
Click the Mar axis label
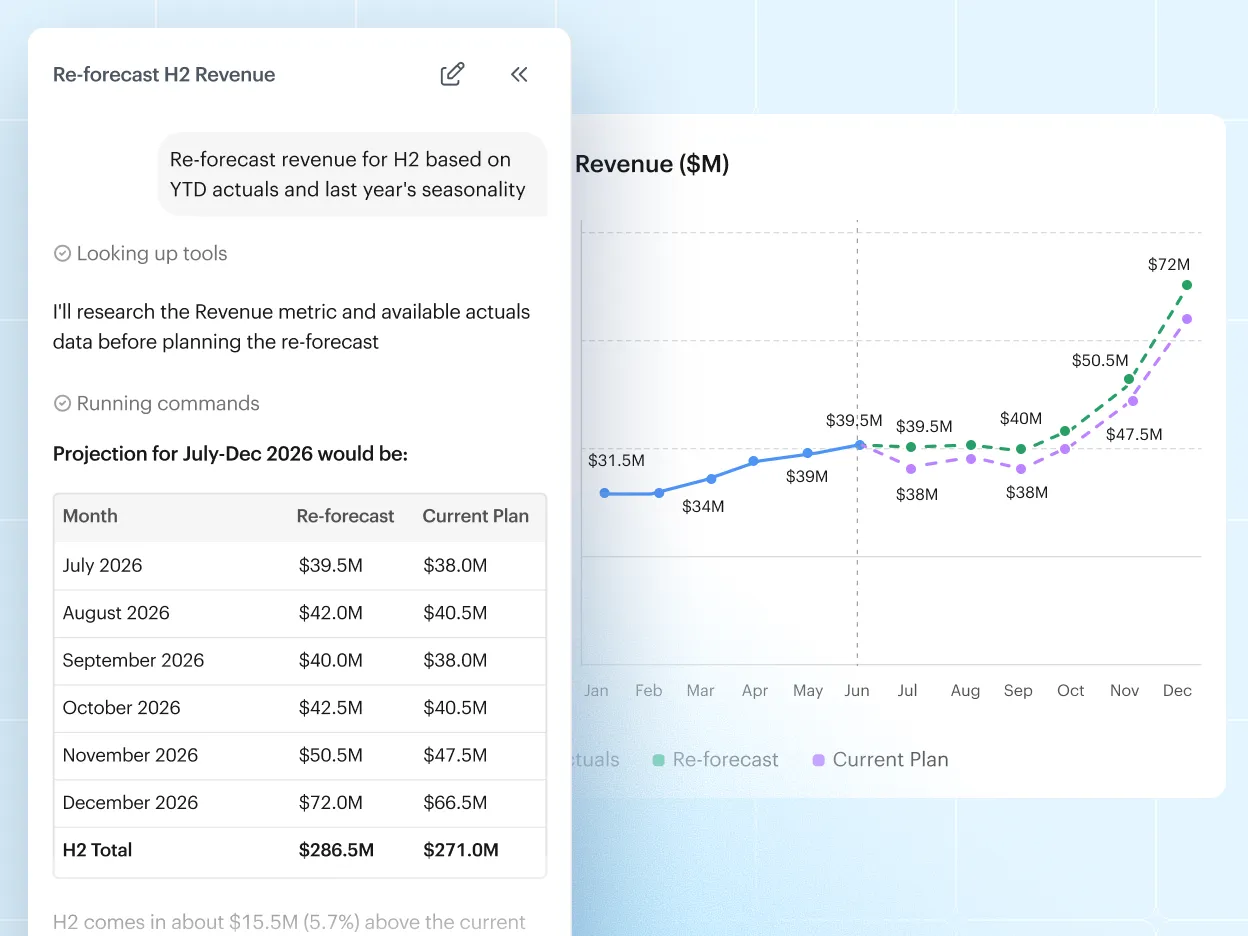coord(701,691)
